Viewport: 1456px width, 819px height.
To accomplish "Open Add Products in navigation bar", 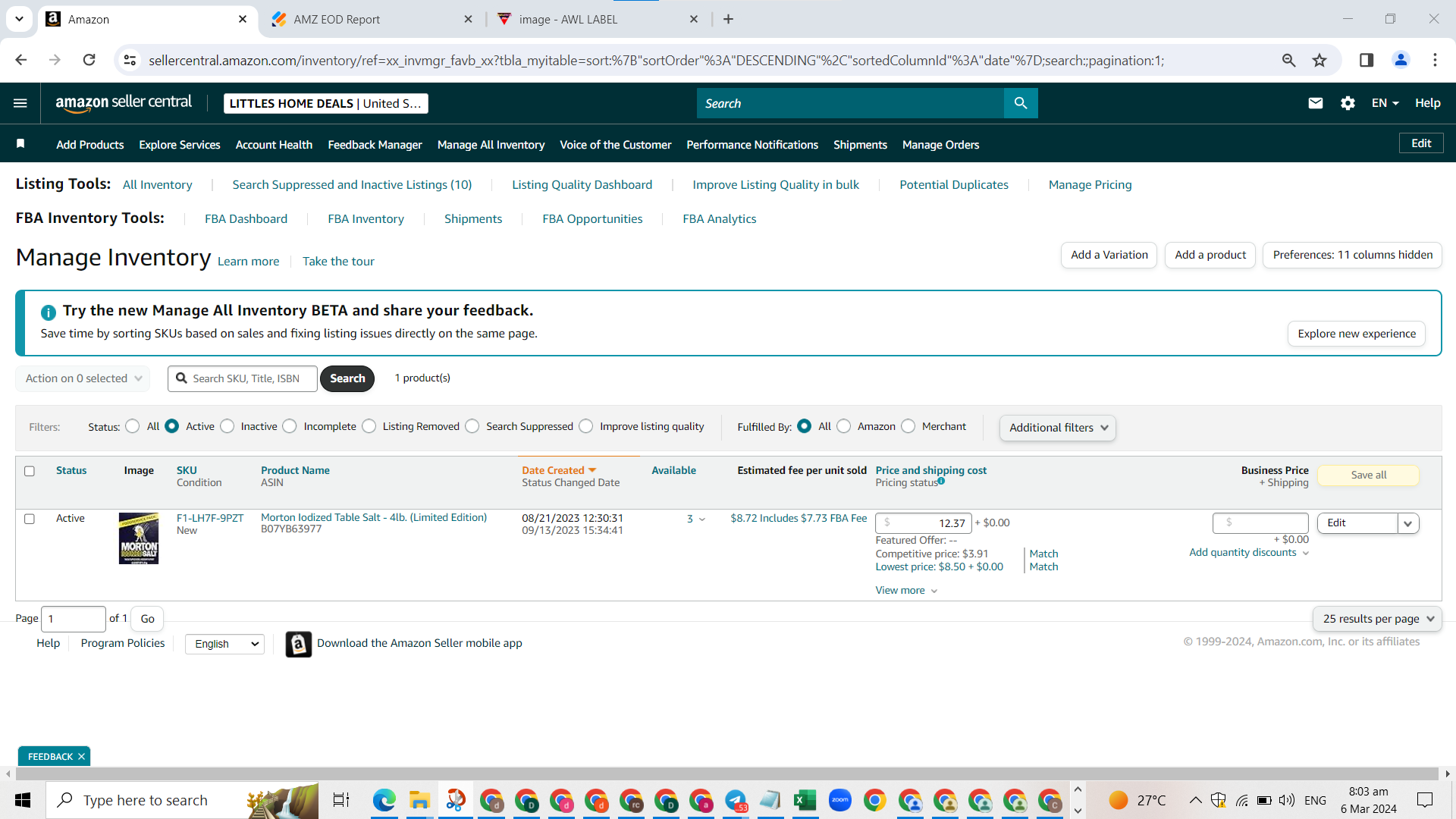I will point(90,145).
